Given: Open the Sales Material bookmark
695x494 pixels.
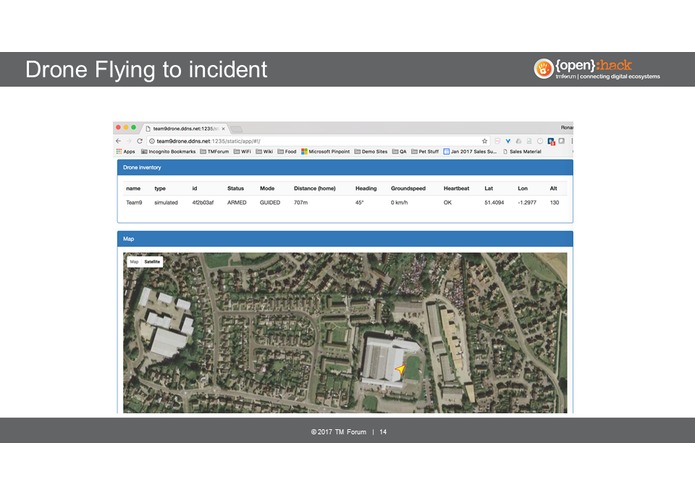Looking at the screenshot, I should (522, 152).
